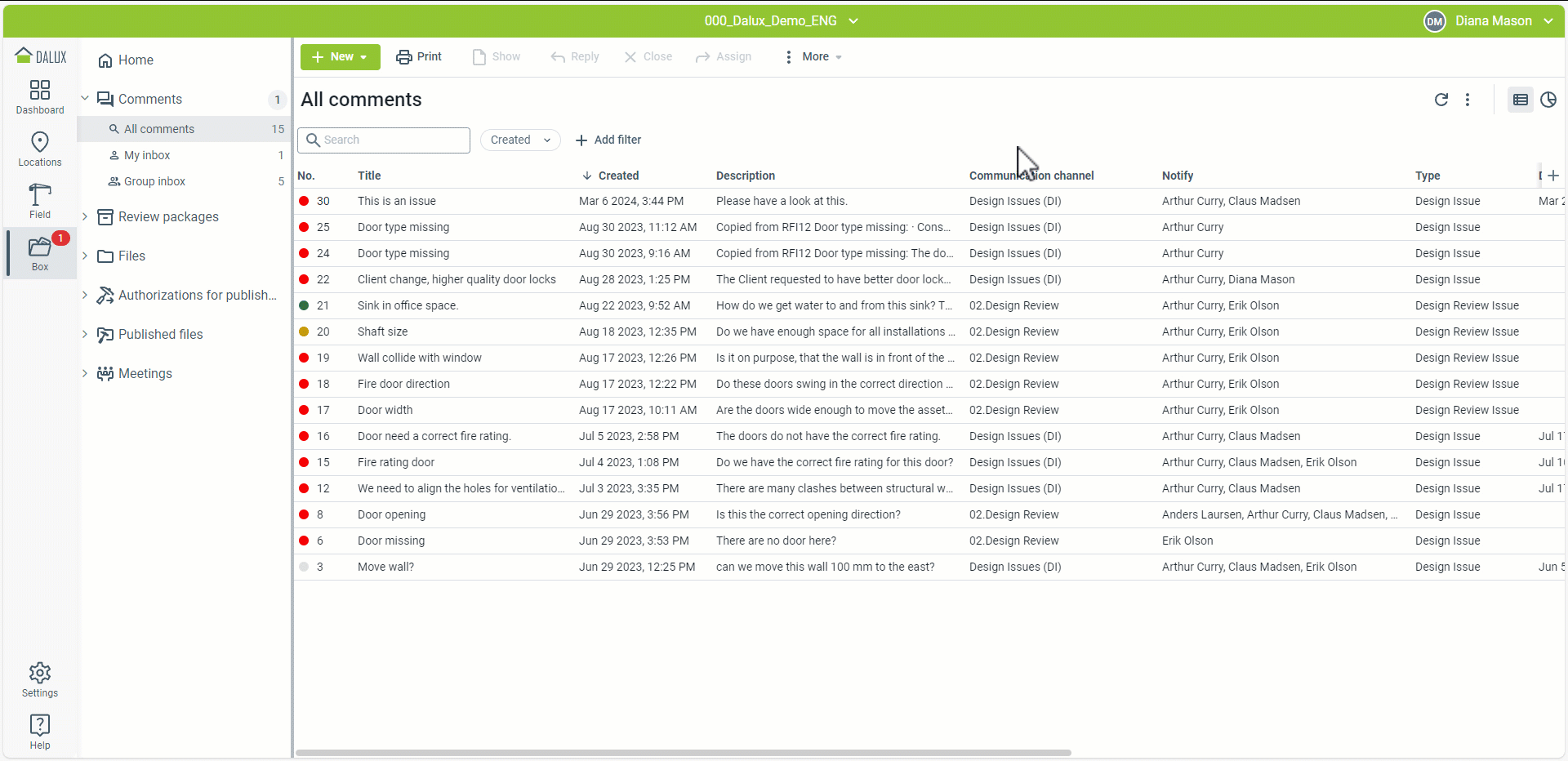Viewport: 1568px width, 761px height.
Task: Expand the Review packages tree item
Action: tap(85, 216)
